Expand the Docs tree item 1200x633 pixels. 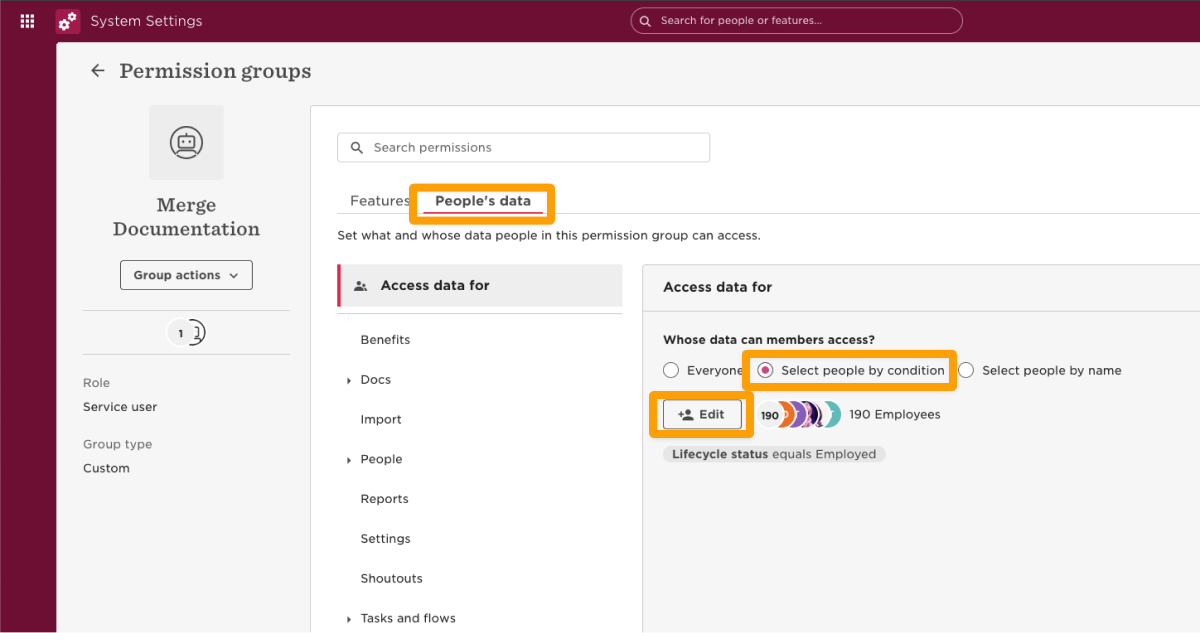(x=349, y=381)
